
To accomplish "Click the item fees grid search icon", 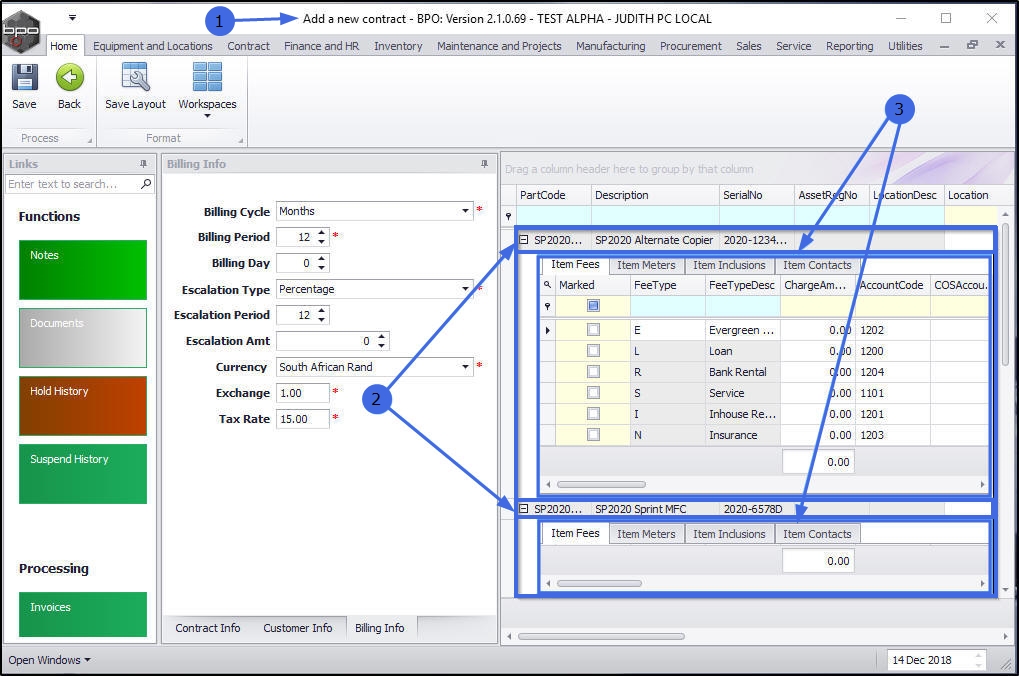I will point(547,285).
